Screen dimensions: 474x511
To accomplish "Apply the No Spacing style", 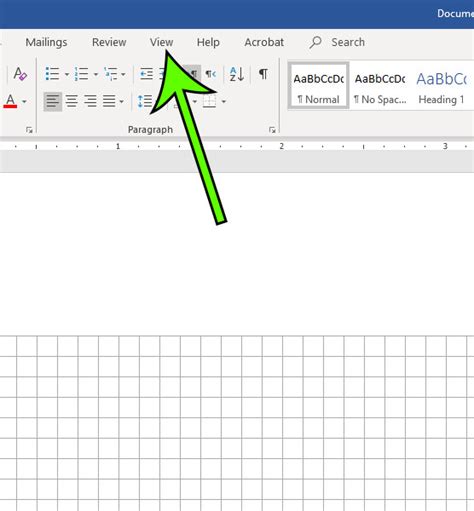I will pos(380,86).
